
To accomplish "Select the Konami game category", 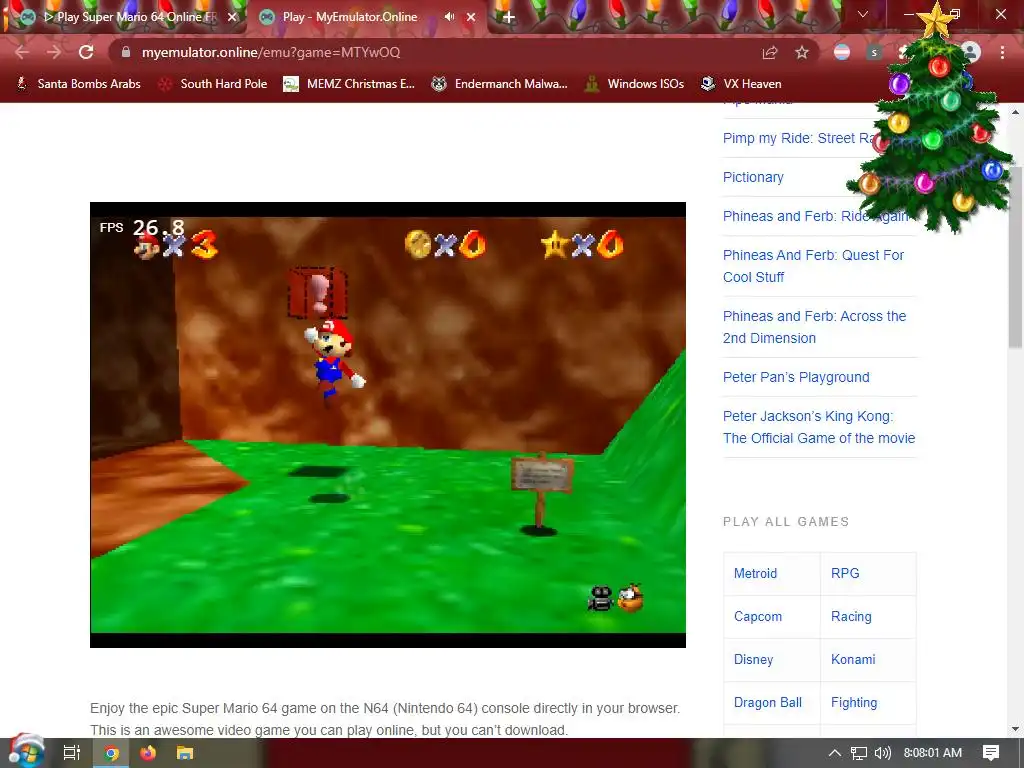I will (853, 660).
